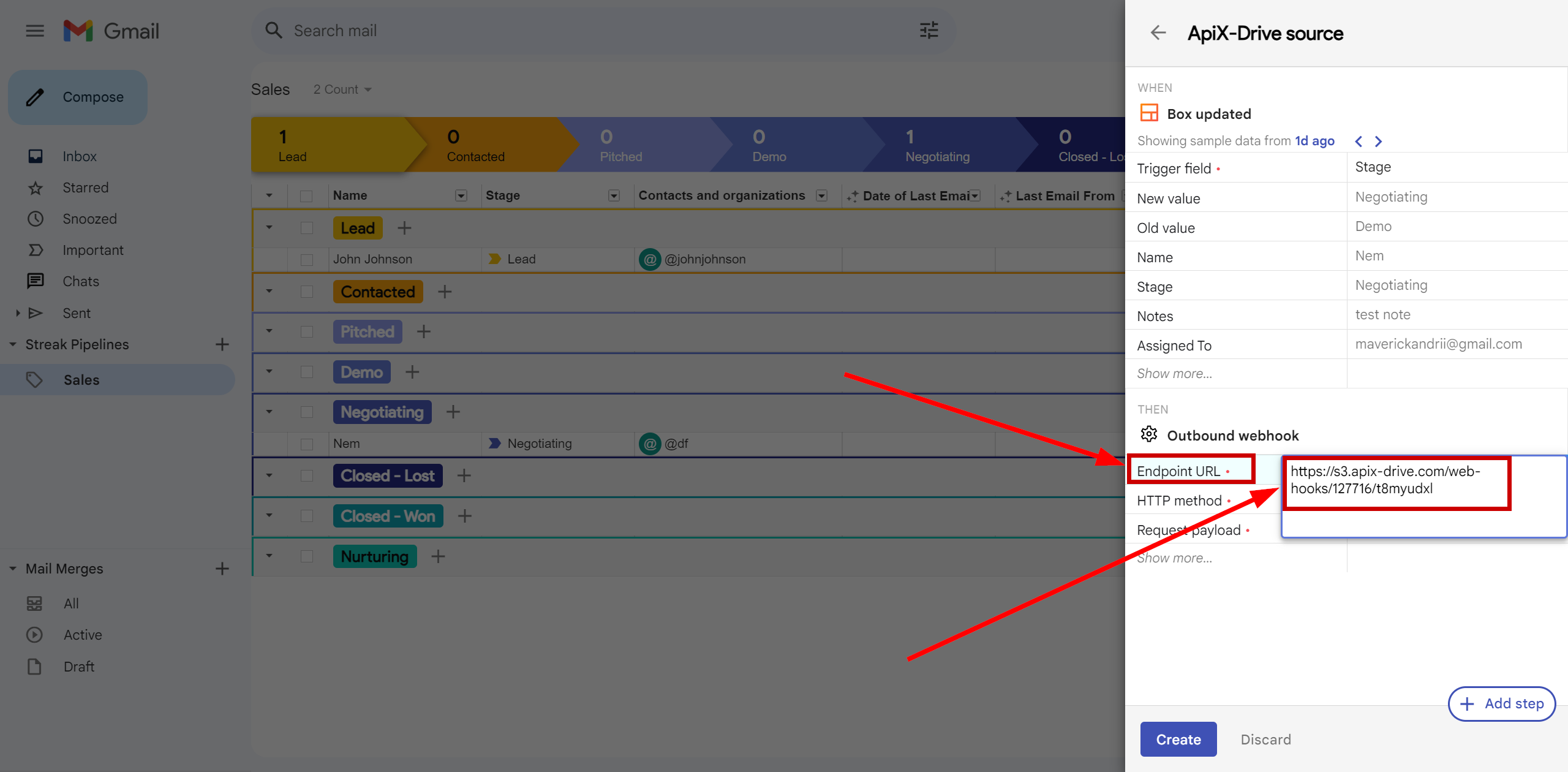Tick the Pitched group checkbox
Image resolution: width=1568 pixels, height=772 pixels.
[307, 331]
